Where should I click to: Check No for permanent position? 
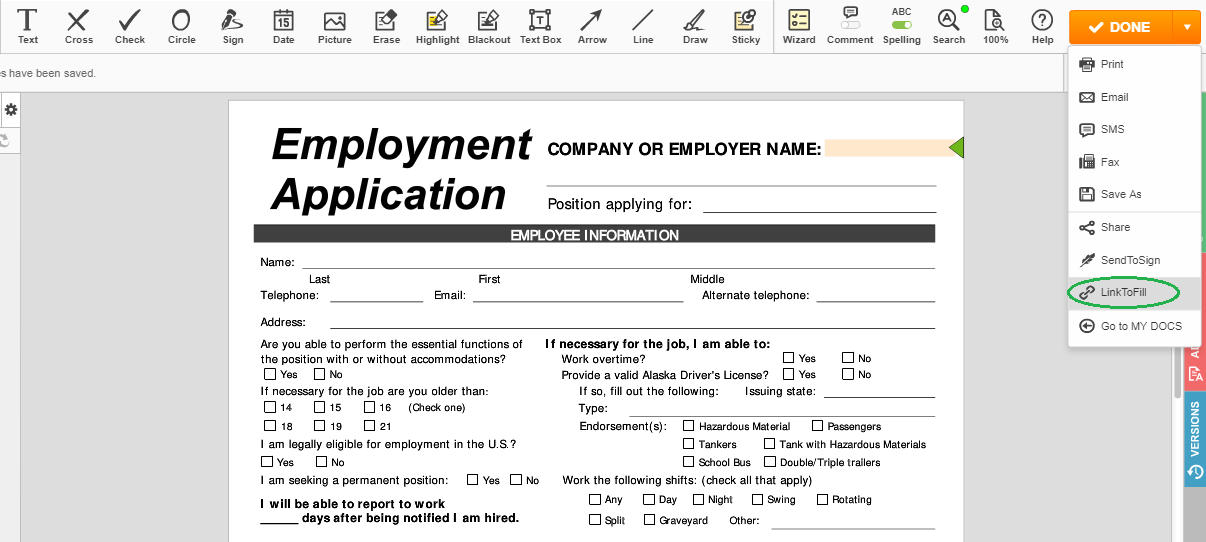pos(516,480)
